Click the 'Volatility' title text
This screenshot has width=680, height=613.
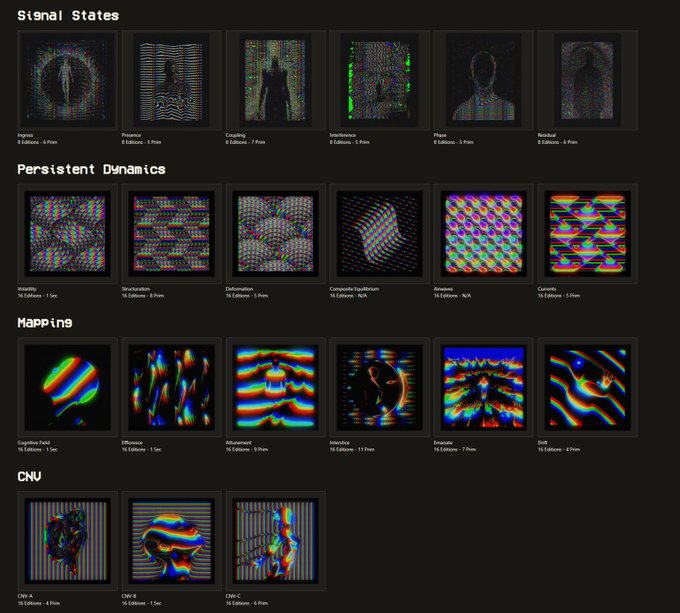pyautogui.click(x=27, y=289)
